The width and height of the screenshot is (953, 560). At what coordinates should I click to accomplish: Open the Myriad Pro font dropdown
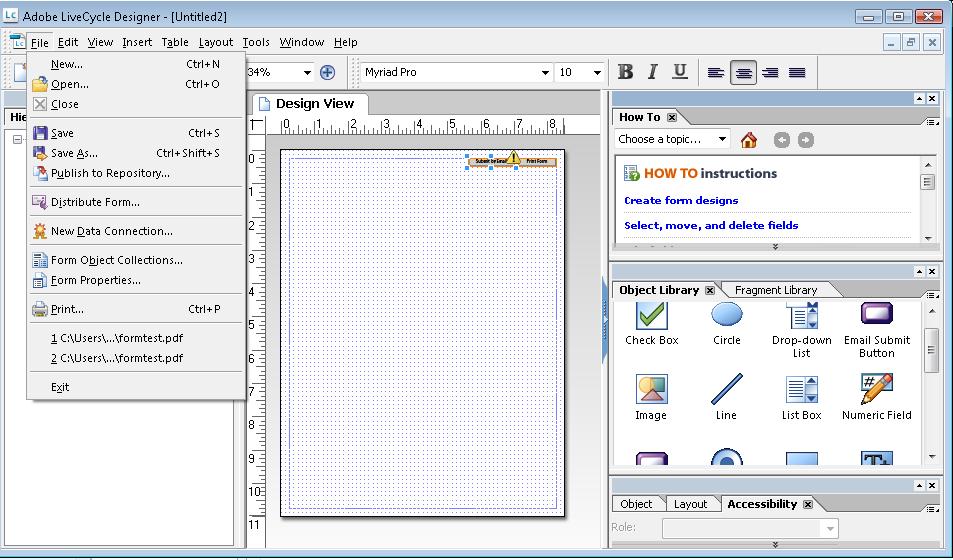point(545,73)
